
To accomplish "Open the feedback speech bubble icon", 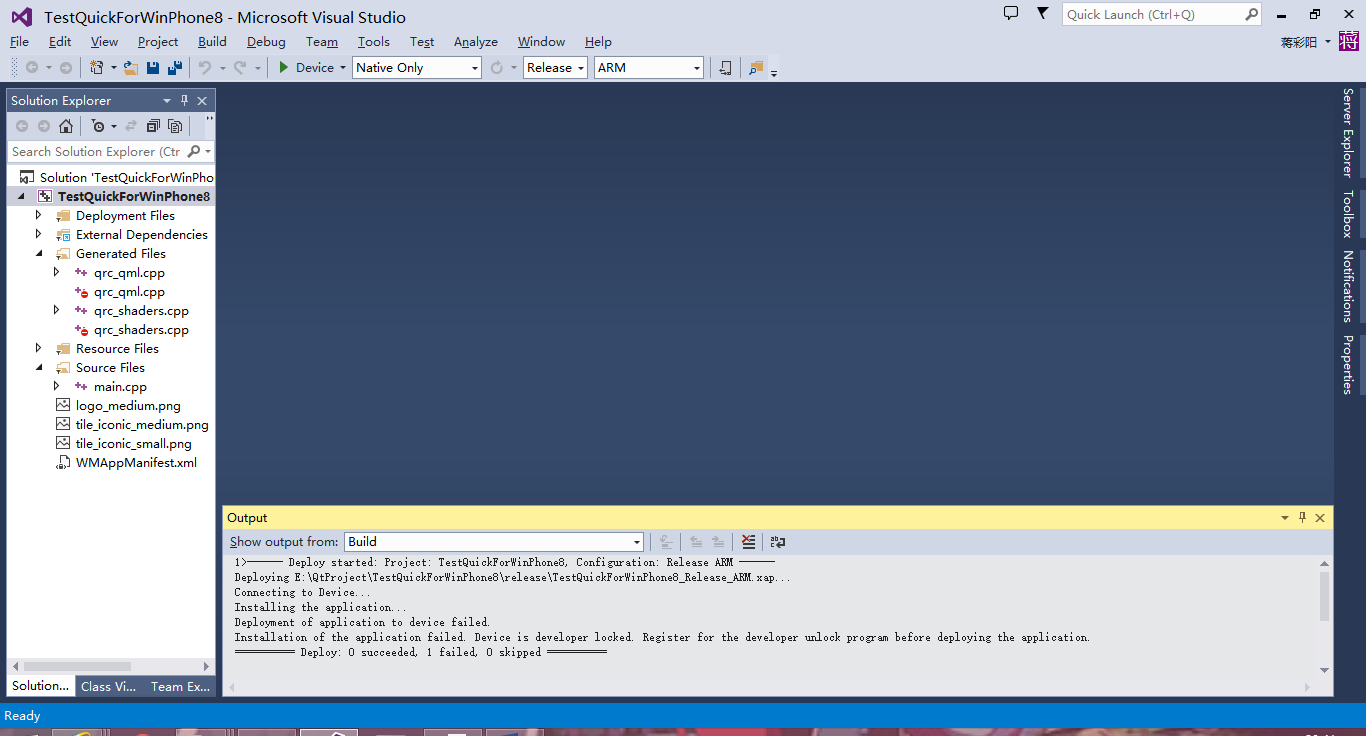I will click(x=1011, y=14).
